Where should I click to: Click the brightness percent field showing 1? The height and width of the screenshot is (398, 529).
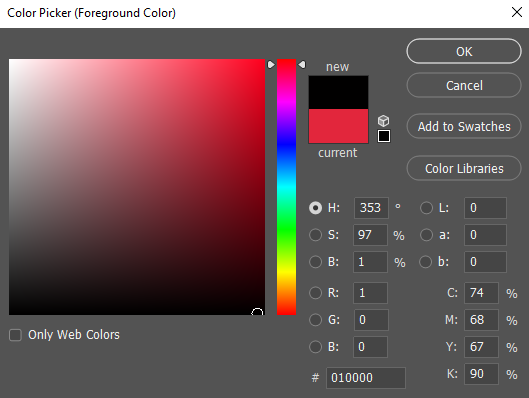coord(370,262)
